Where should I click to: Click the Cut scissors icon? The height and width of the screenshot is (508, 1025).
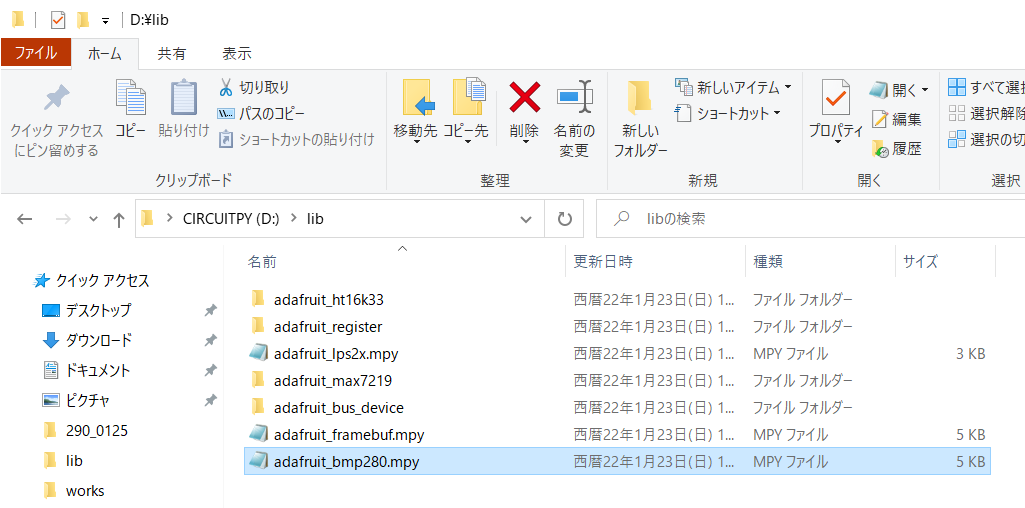[226, 87]
